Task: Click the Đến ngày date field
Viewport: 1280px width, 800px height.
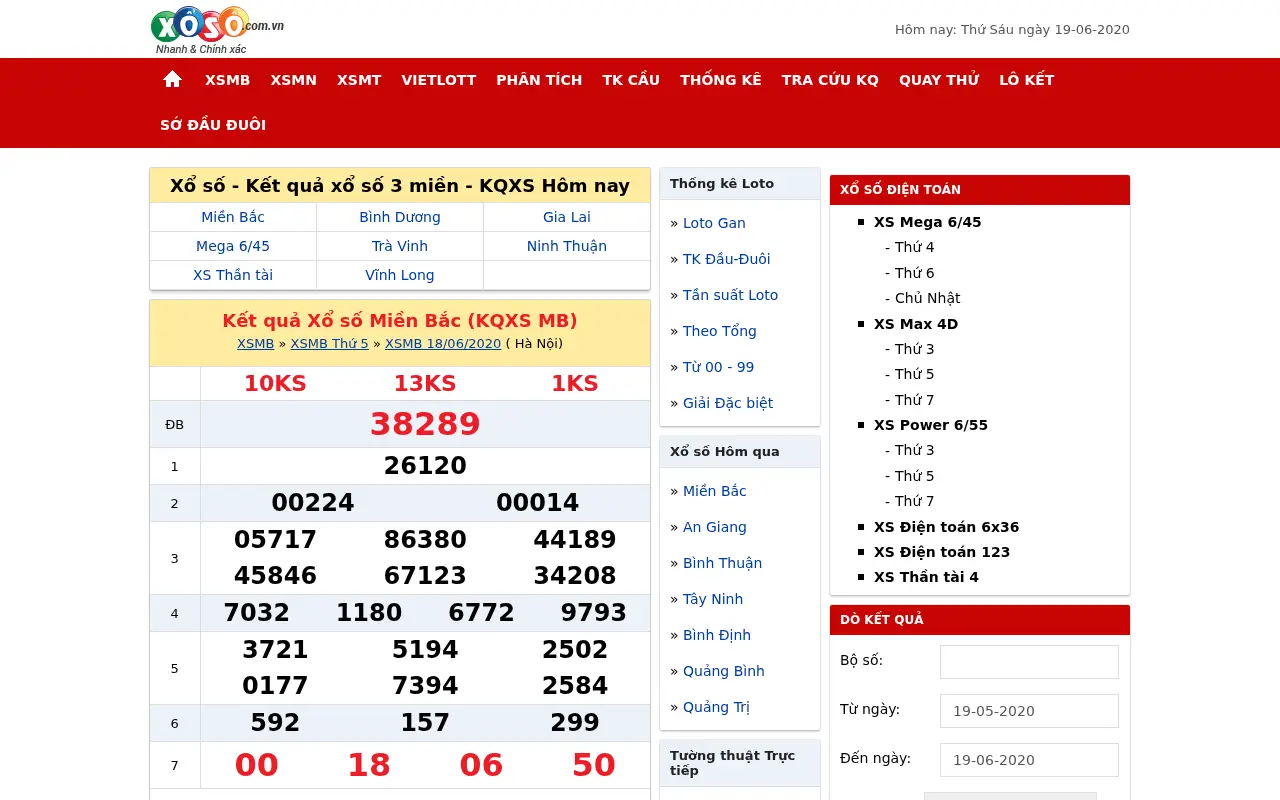Action: (x=1029, y=760)
